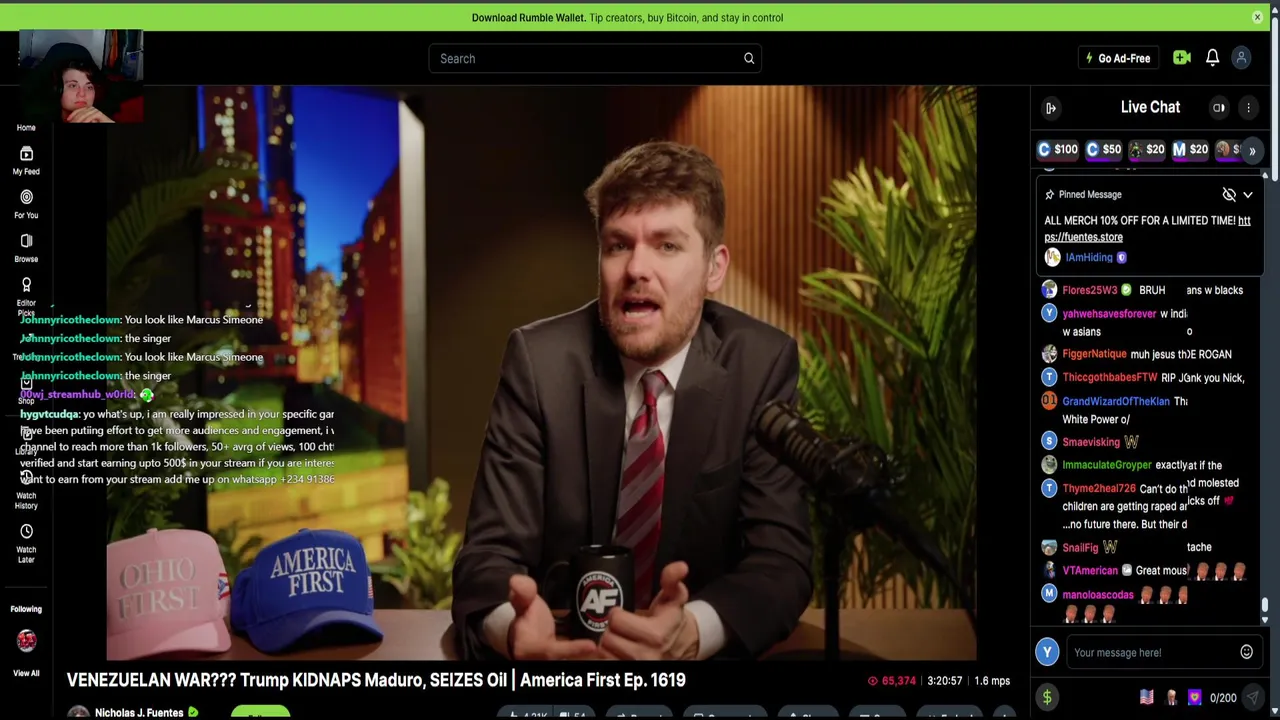Send the chat message arrow

coord(1252,698)
